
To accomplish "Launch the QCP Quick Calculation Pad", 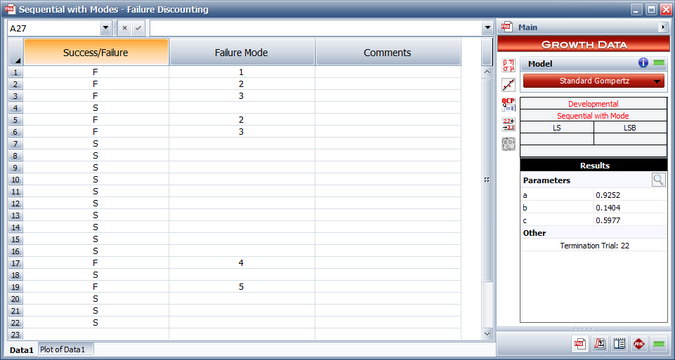I will (x=508, y=105).
